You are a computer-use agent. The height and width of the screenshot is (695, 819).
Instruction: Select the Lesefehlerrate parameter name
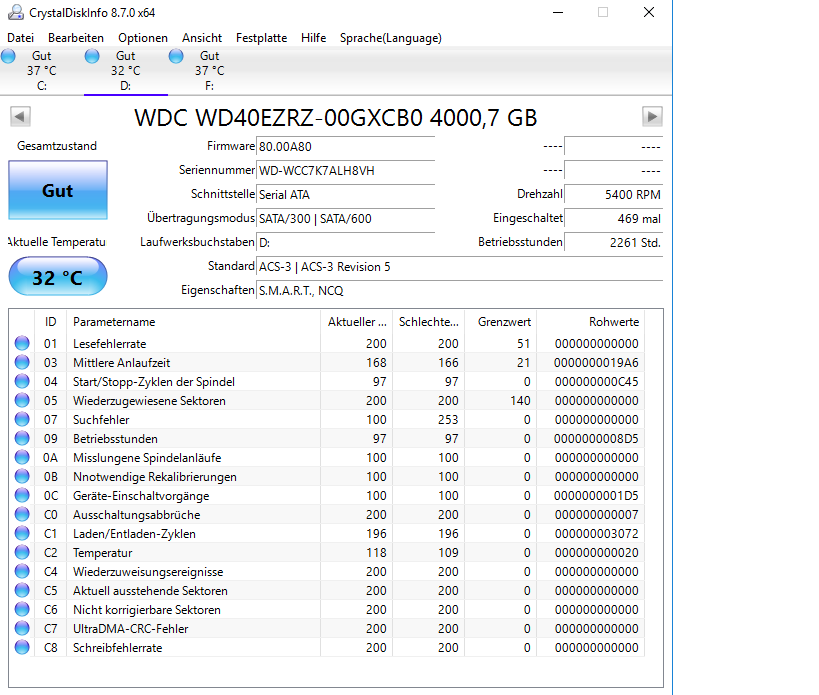[x=110, y=344]
